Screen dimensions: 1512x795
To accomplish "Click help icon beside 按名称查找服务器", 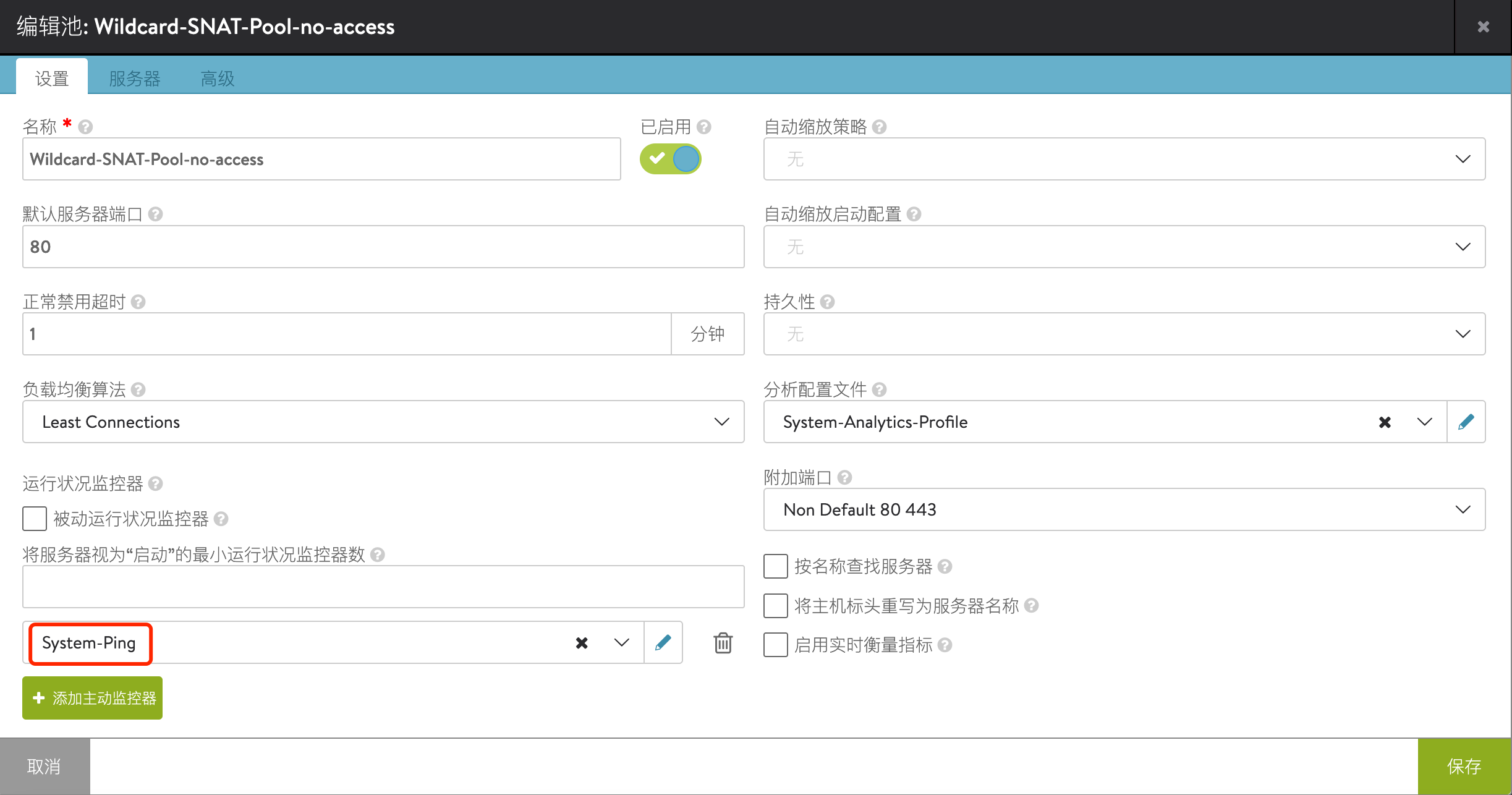I will coord(945,566).
